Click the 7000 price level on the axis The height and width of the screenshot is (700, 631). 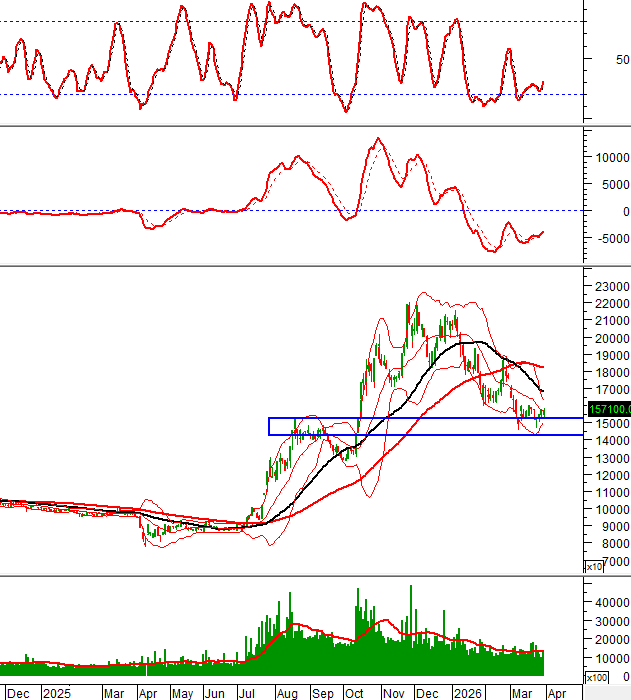(605, 560)
